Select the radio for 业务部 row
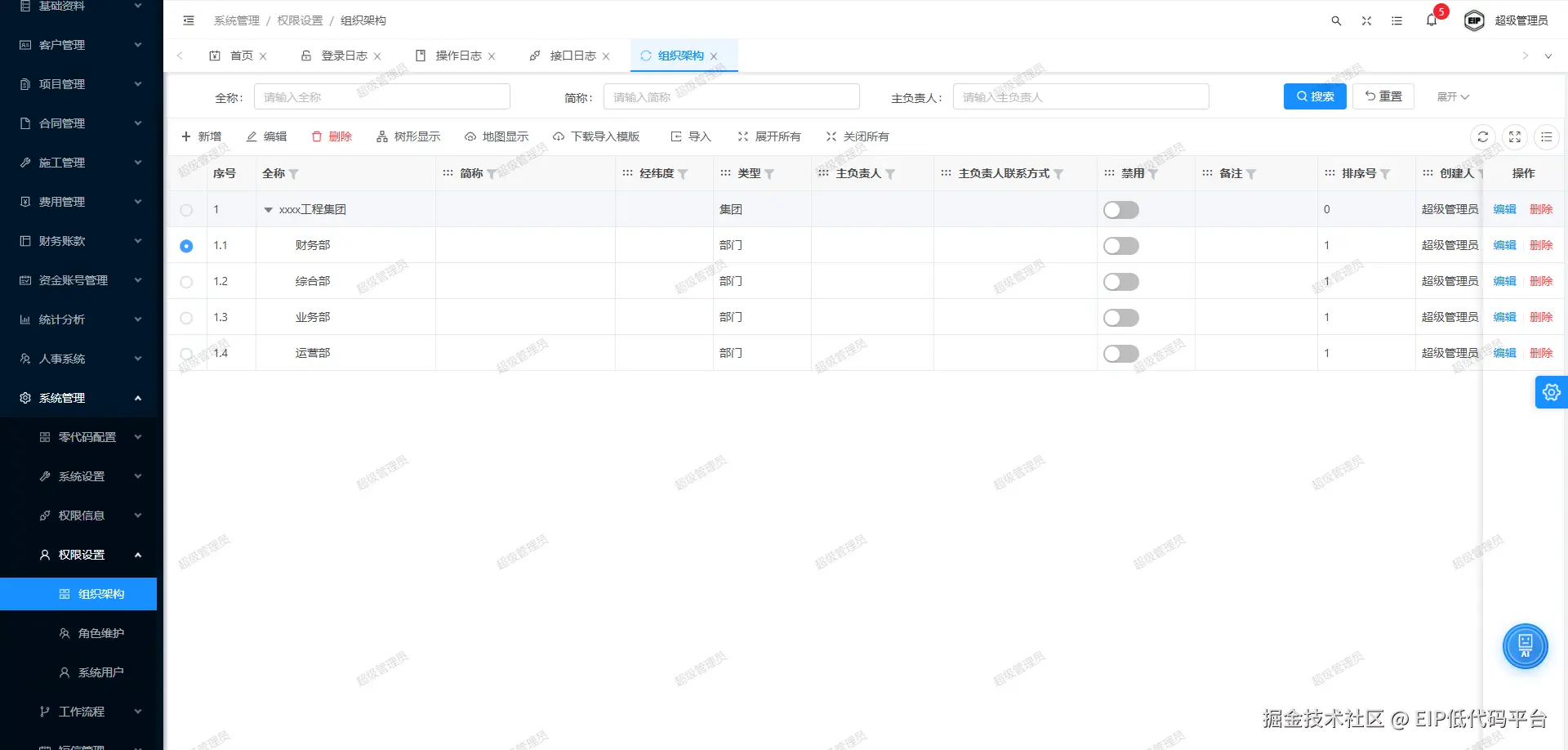 coord(186,318)
